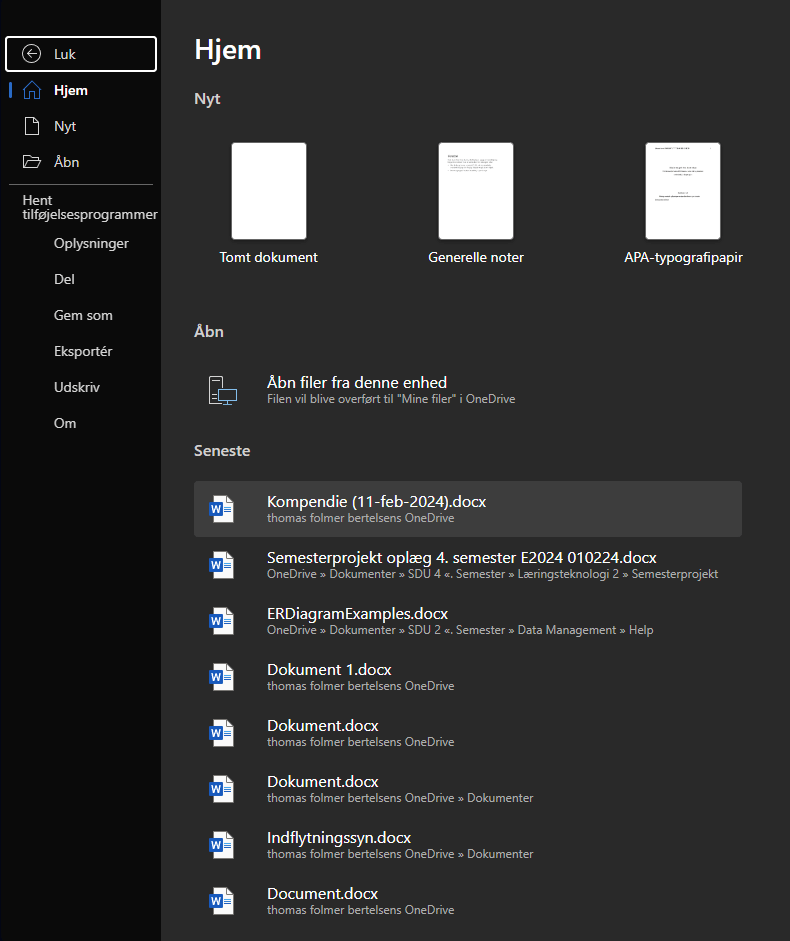Viewport: 790px width, 941px height.
Task: Open Hent tilføjelsesprogrammer
Action: tap(90, 207)
